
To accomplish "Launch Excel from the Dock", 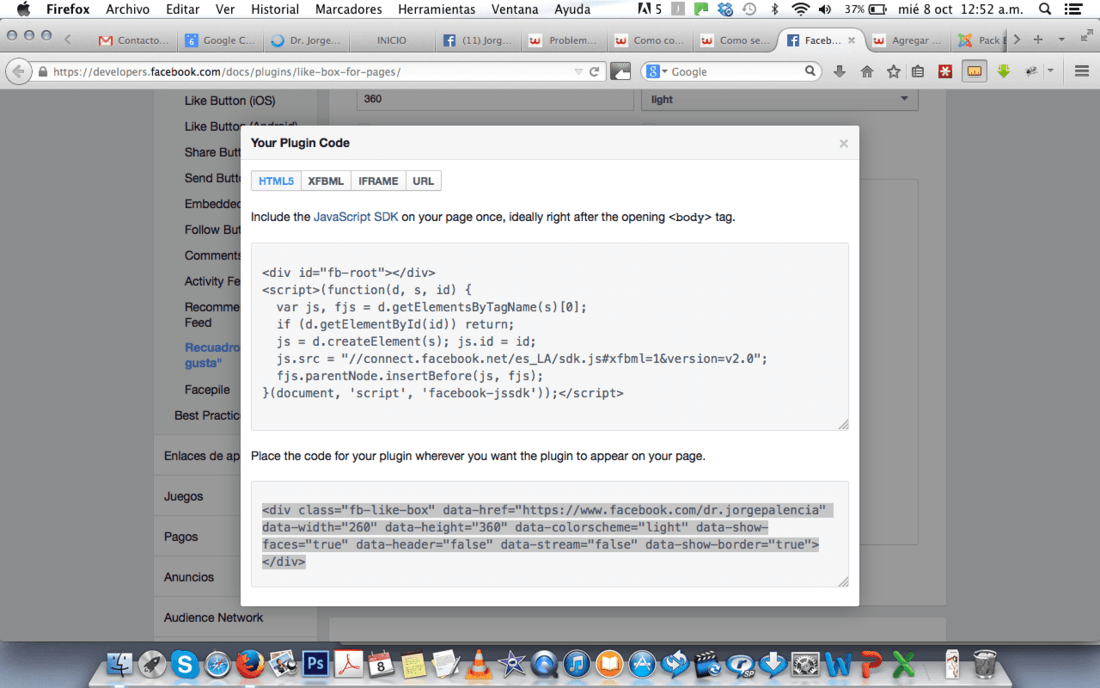I will pyautogui.click(x=904, y=663).
